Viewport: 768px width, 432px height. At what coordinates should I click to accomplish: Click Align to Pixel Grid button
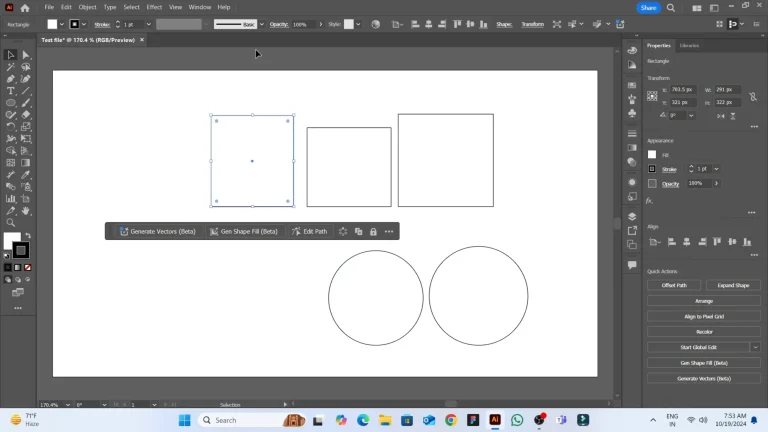click(704, 316)
